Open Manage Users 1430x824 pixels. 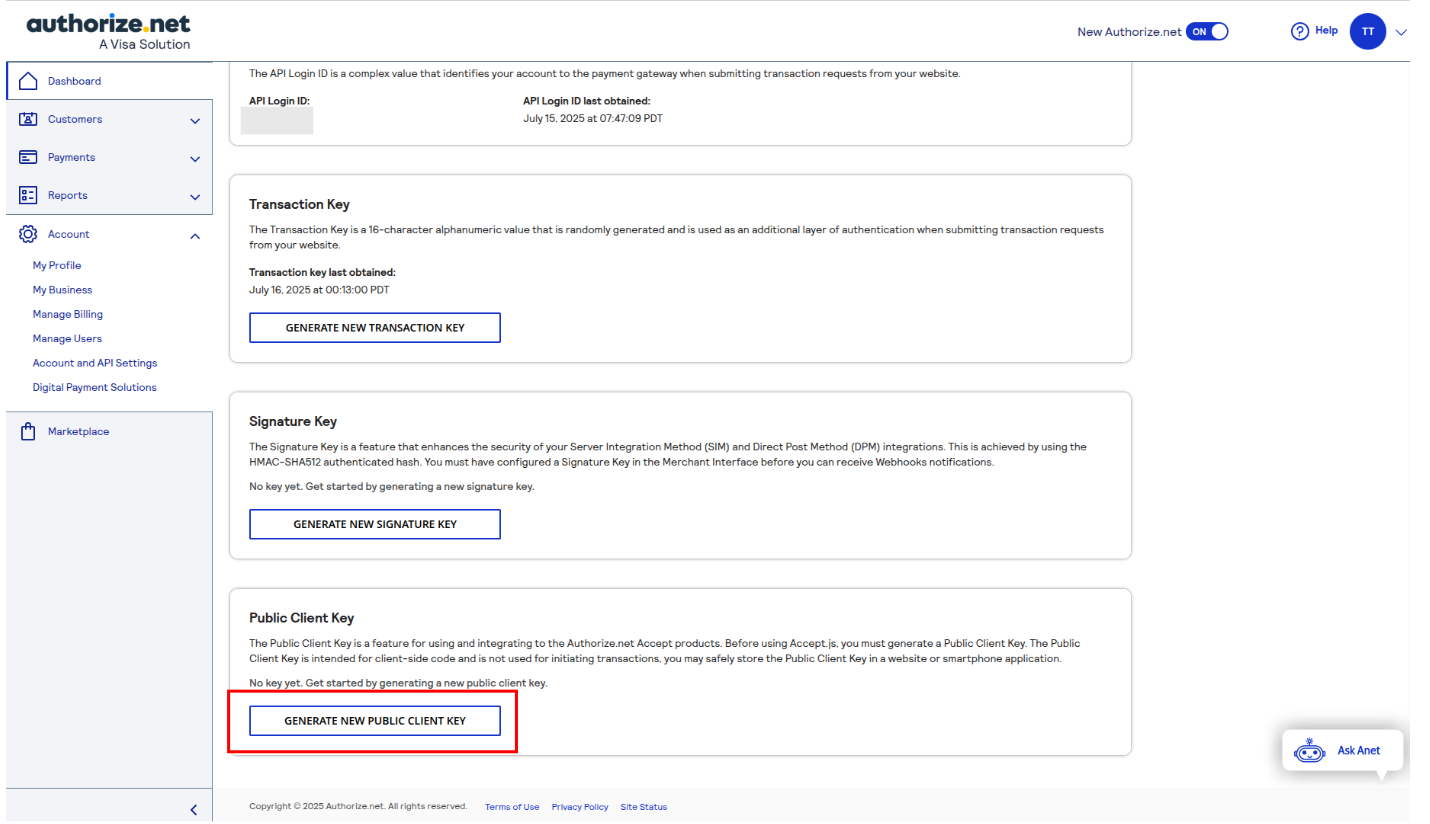(67, 339)
